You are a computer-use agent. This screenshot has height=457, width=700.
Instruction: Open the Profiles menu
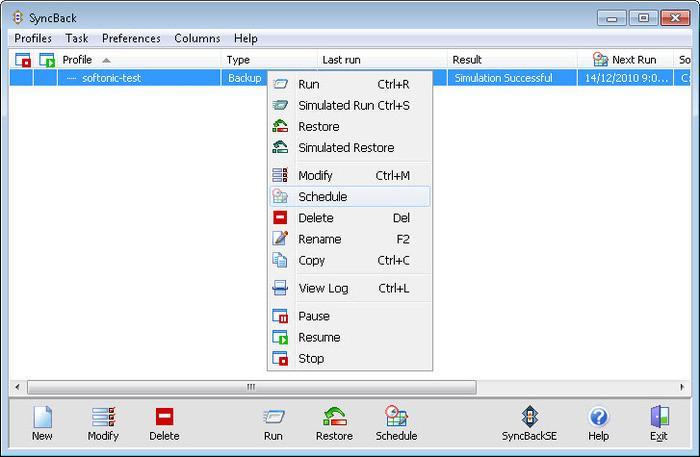(x=33, y=38)
